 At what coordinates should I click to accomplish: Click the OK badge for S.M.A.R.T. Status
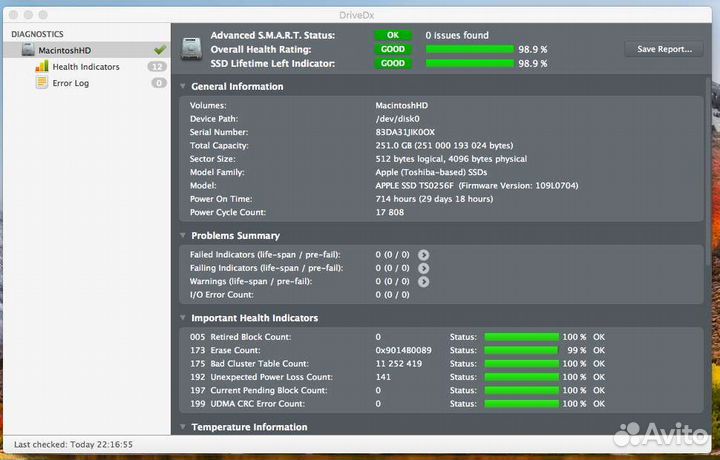tap(393, 35)
